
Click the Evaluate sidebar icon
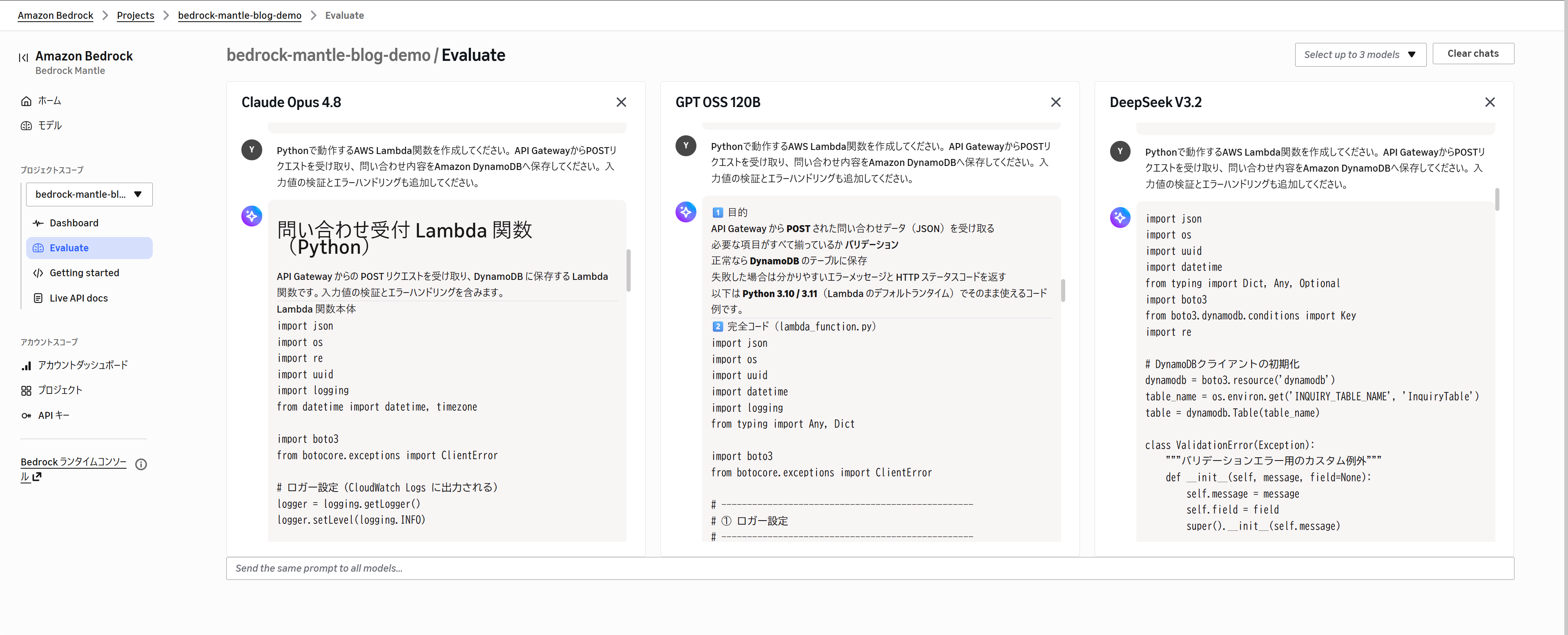click(x=38, y=248)
